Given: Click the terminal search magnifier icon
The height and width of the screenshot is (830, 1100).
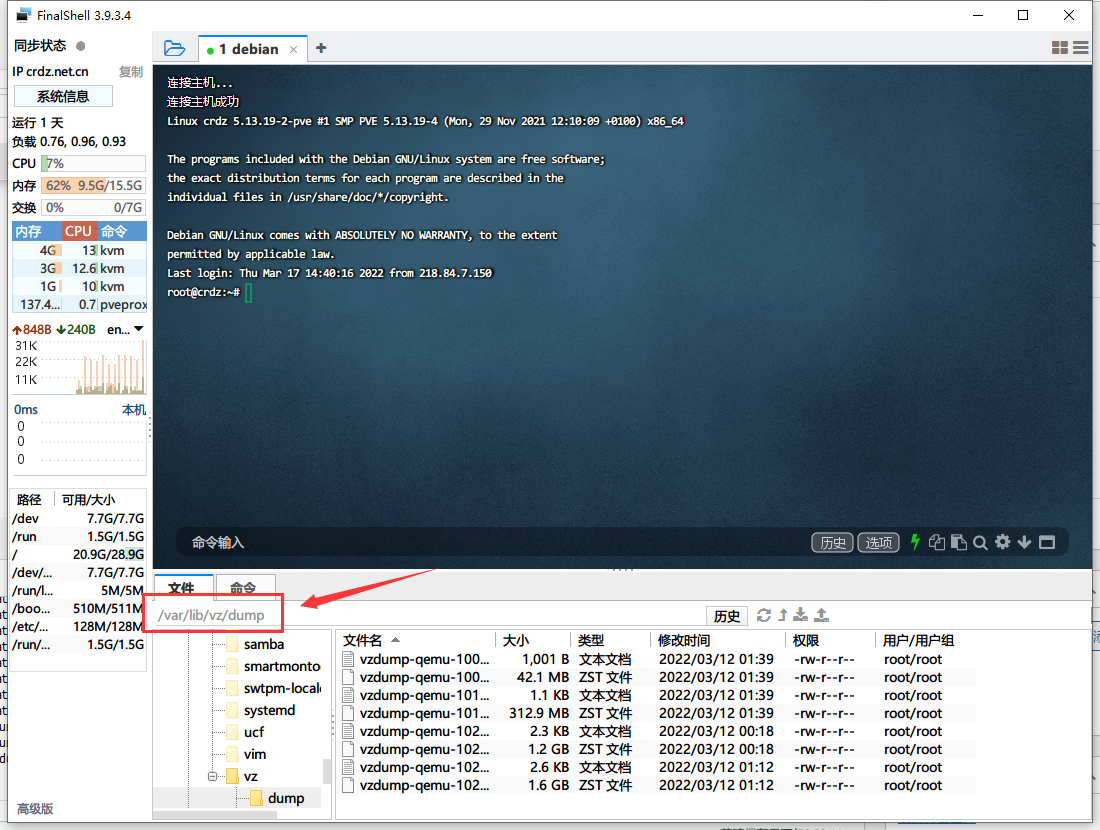Looking at the screenshot, I should pyautogui.click(x=980, y=542).
